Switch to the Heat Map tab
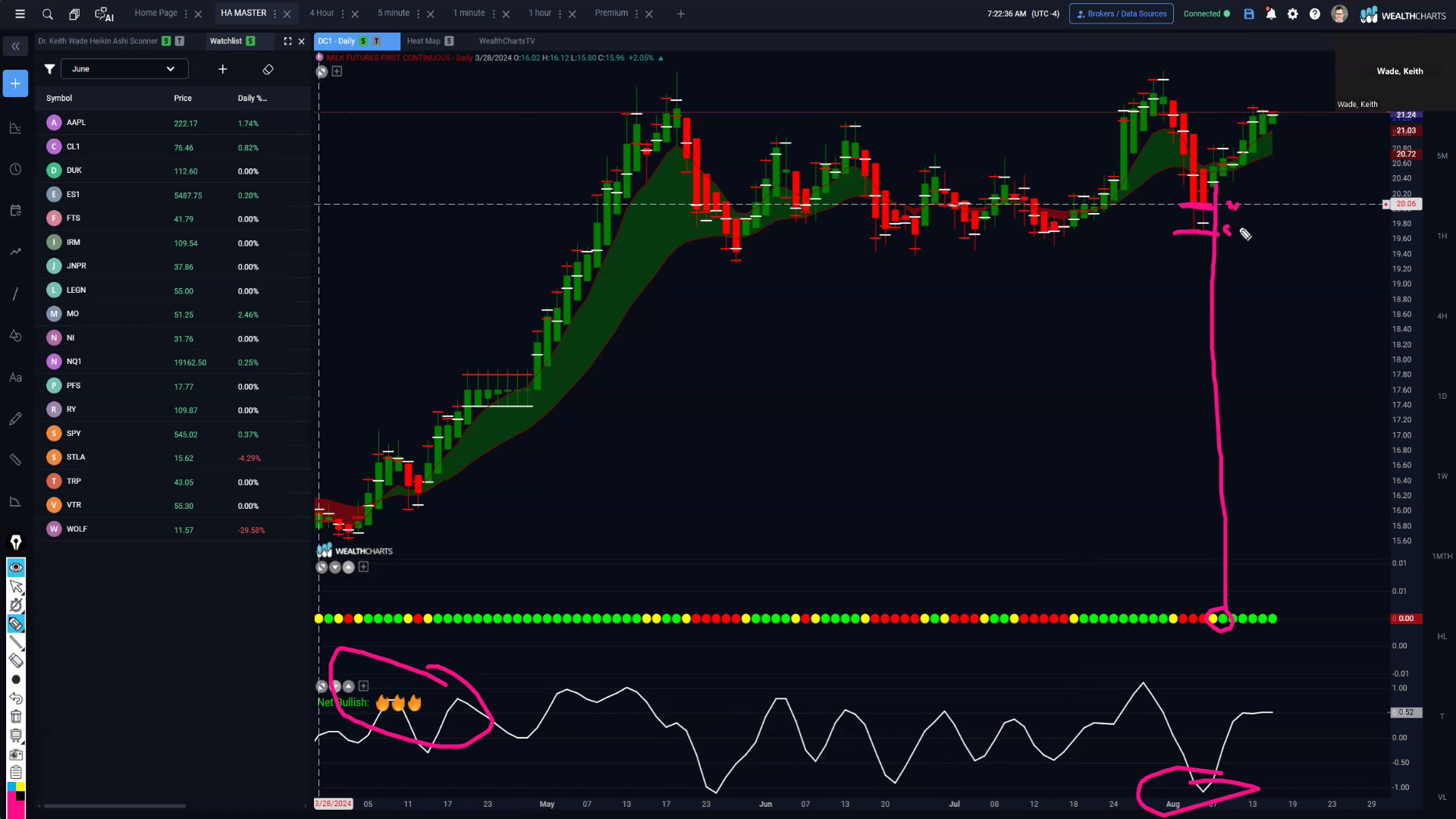This screenshot has height=819, width=1456. [x=423, y=41]
